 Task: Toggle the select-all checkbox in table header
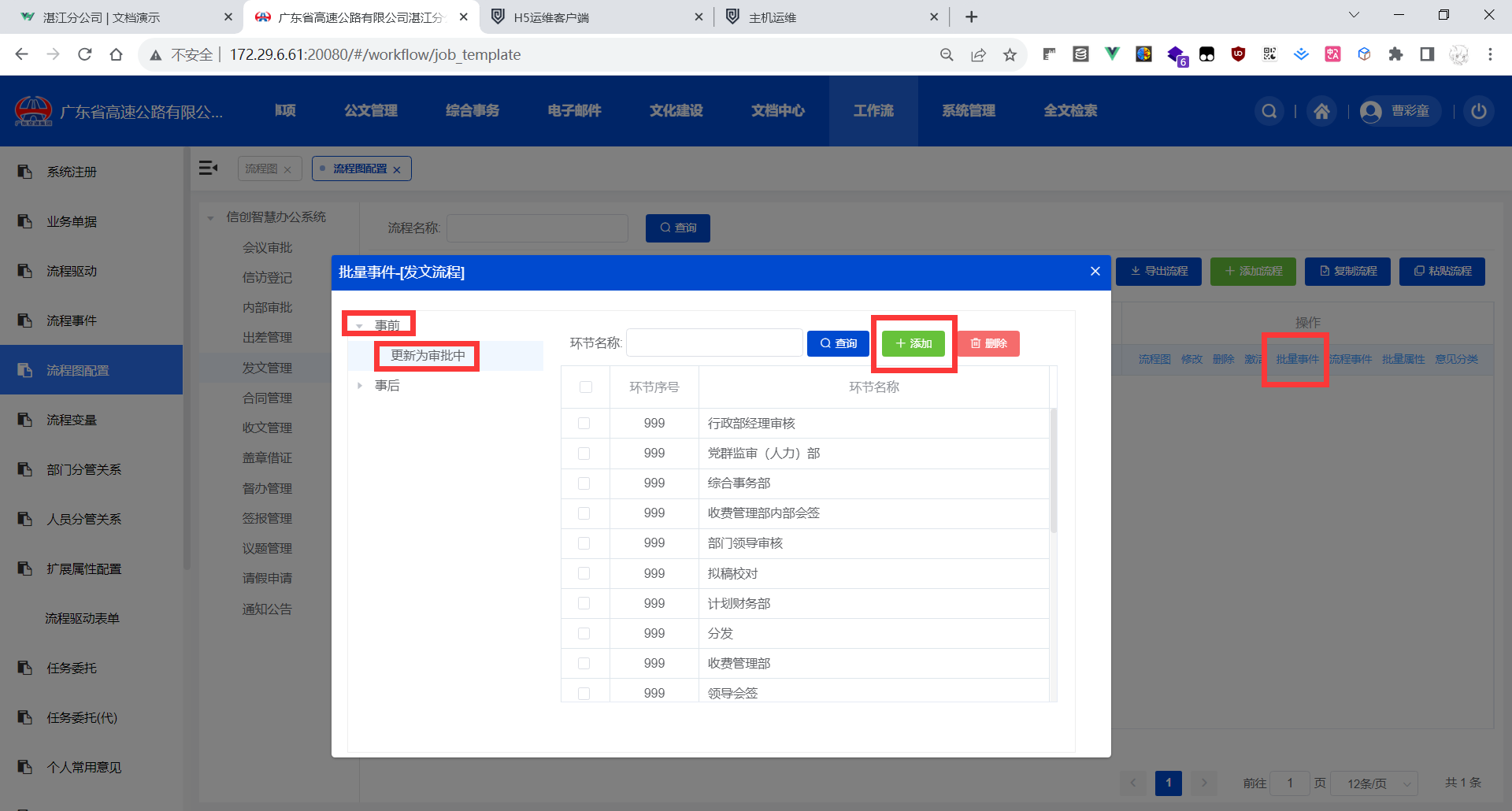tap(585, 387)
